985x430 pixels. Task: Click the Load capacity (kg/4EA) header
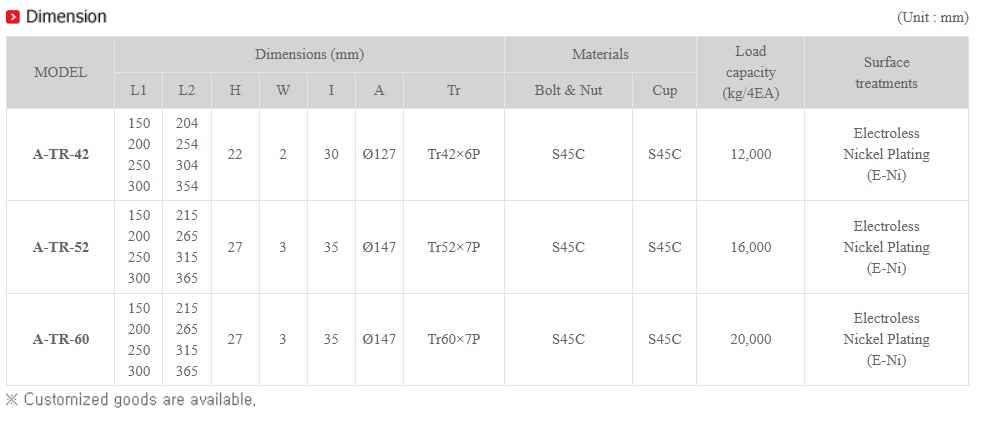750,72
